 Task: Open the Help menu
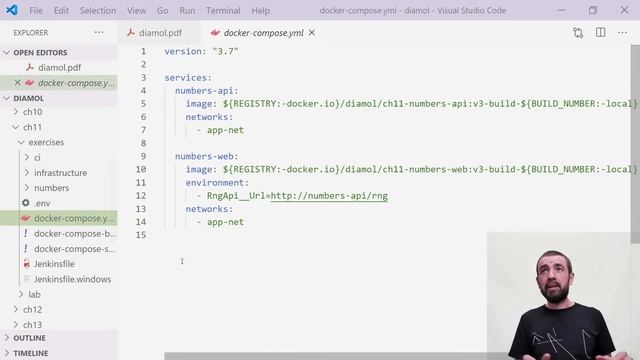coord(260,11)
